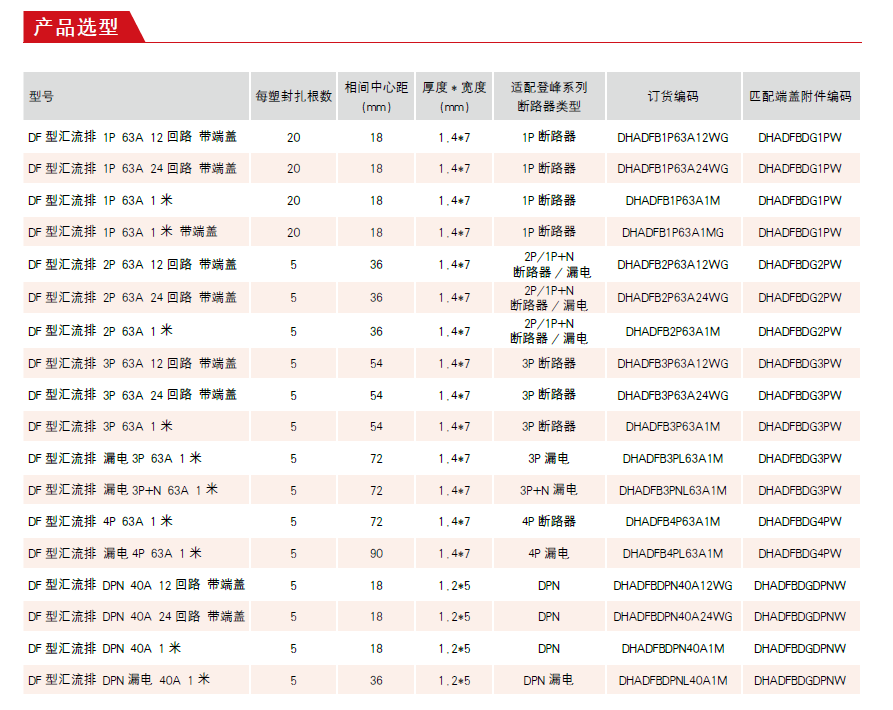Select model DF 型汇流排 DPN 40A 24 回路 带端盖
Image resolution: width=893 pixels, height=710 pixels.
click(x=137, y=616)
